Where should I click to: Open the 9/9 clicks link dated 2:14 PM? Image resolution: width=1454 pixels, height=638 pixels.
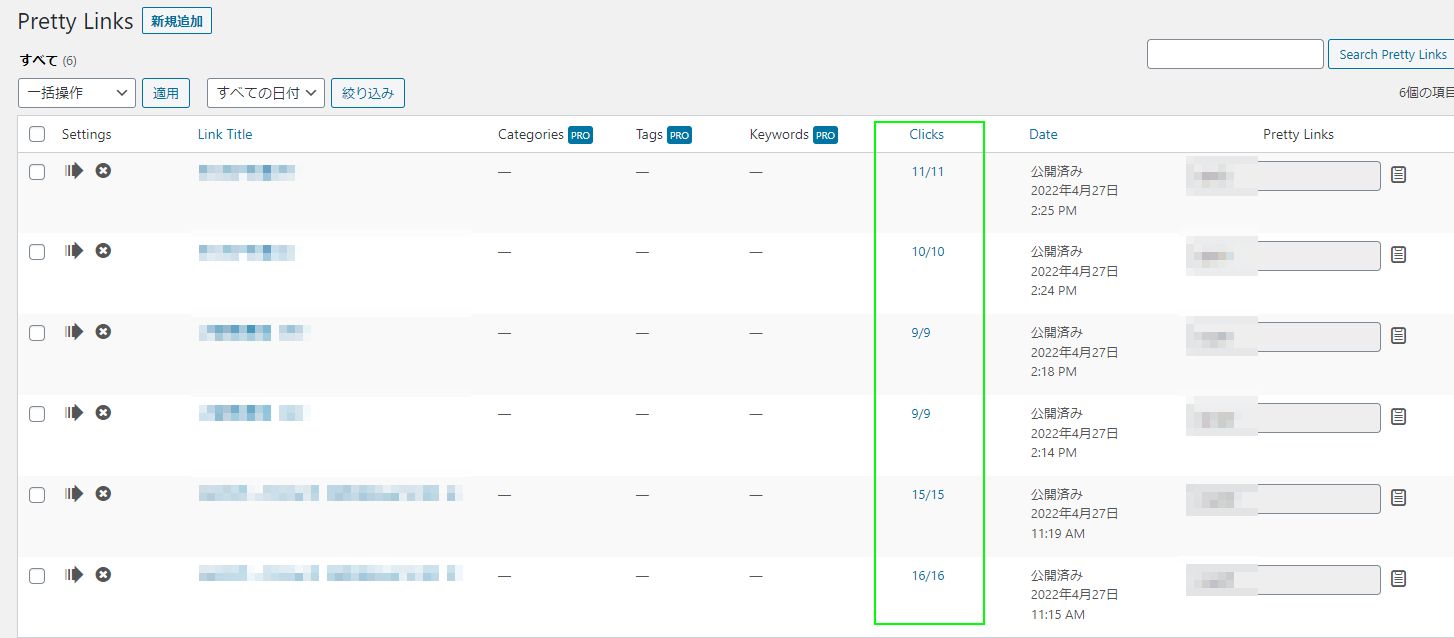click(921, 413)
